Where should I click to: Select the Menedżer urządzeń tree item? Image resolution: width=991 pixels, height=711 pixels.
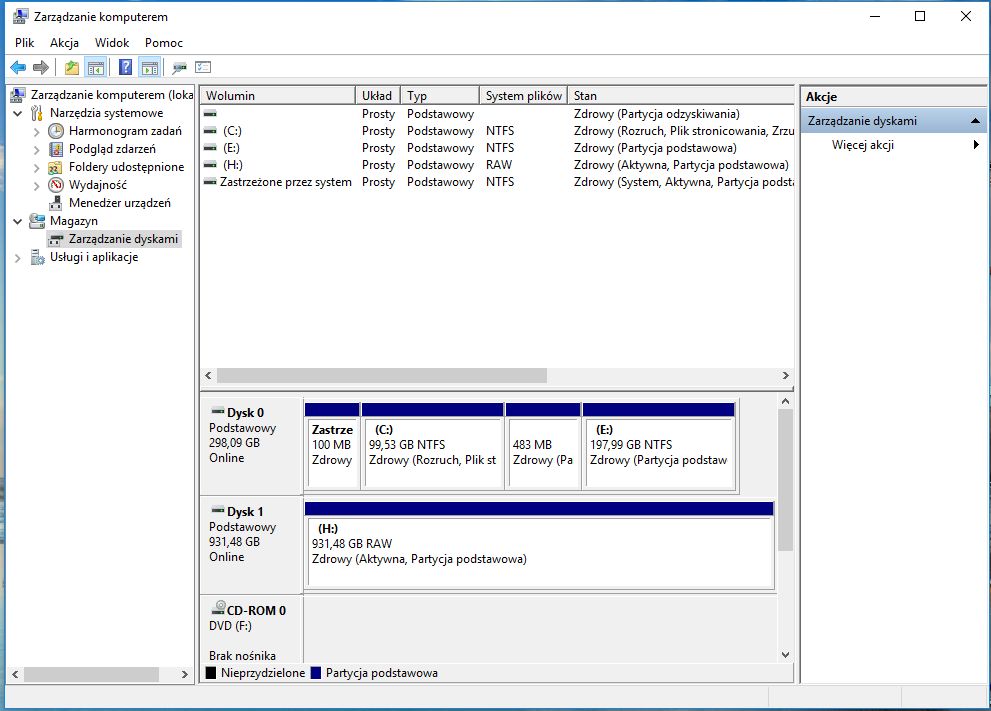coord(119,203)
